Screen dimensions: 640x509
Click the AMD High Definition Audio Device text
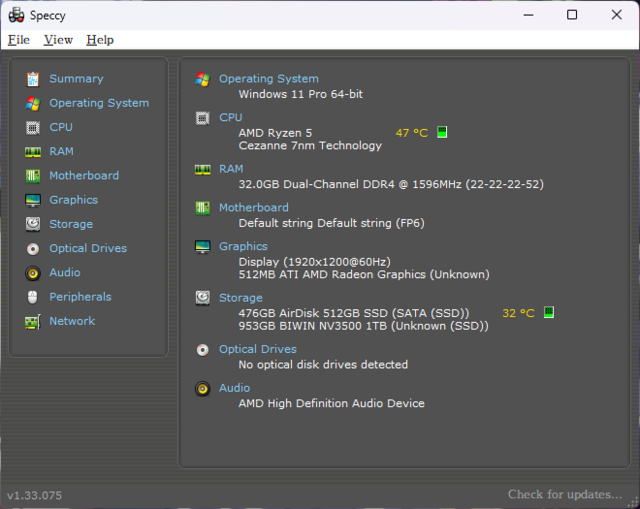click(331, 404)
